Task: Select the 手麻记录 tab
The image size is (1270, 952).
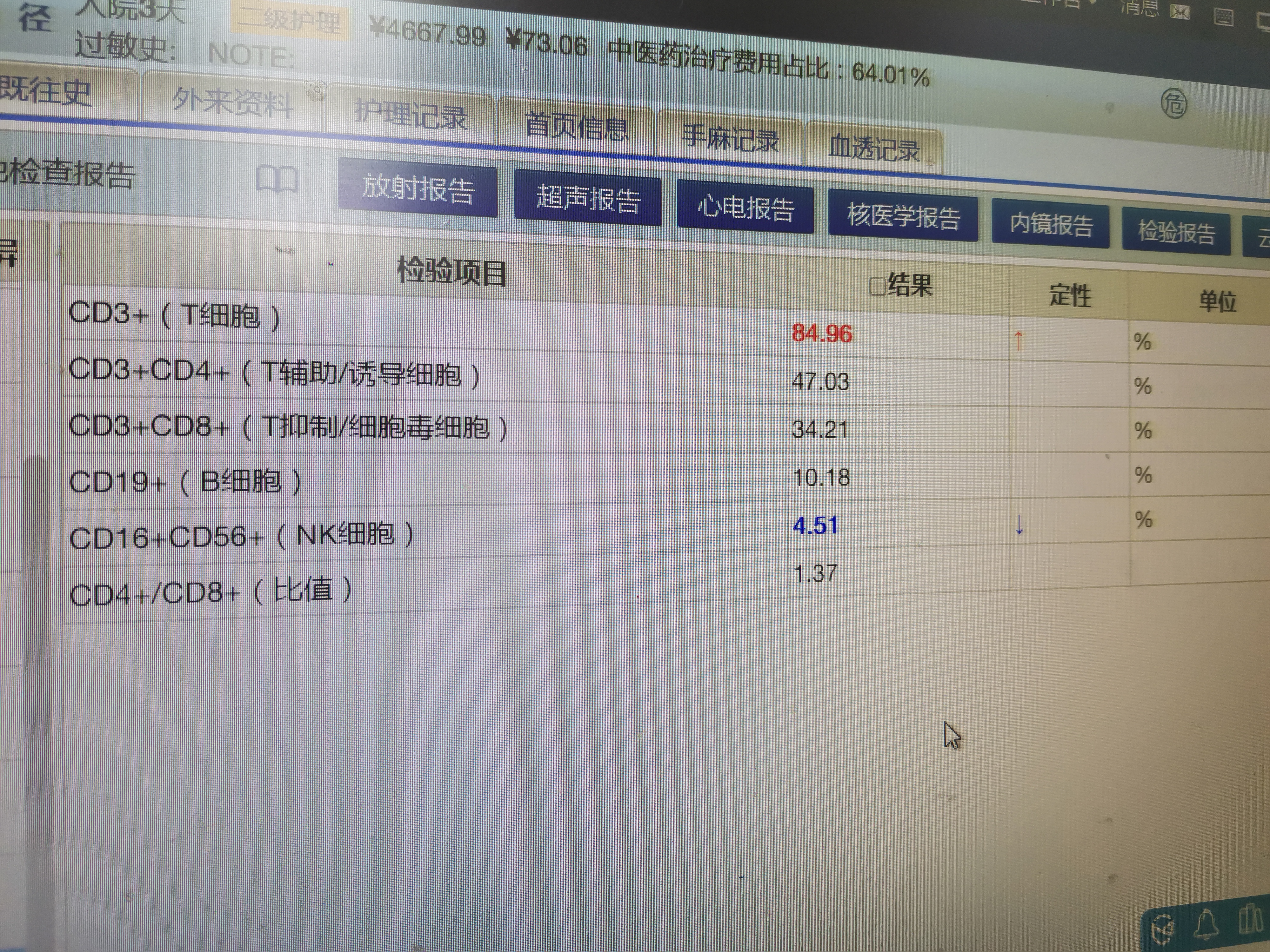Action: coord(730,138)
